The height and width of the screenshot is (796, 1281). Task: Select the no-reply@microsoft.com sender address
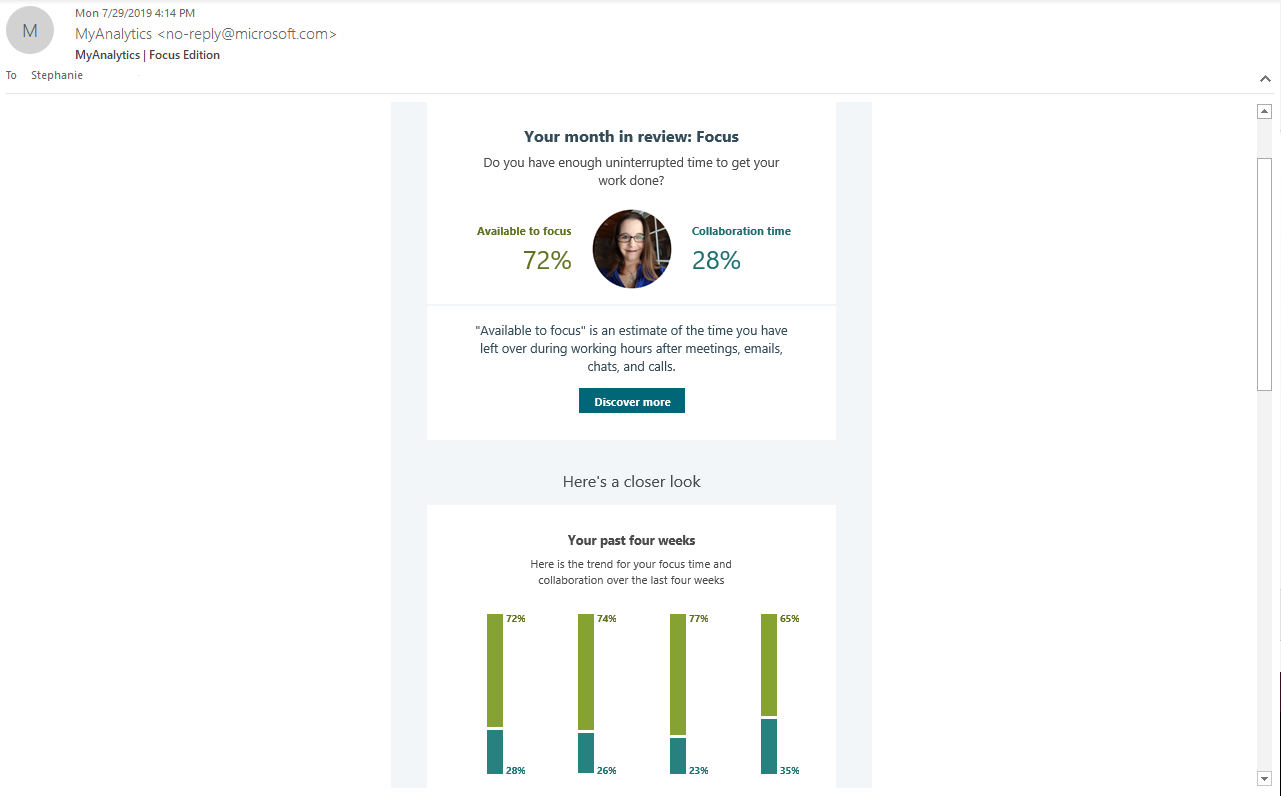click(247, 34)
